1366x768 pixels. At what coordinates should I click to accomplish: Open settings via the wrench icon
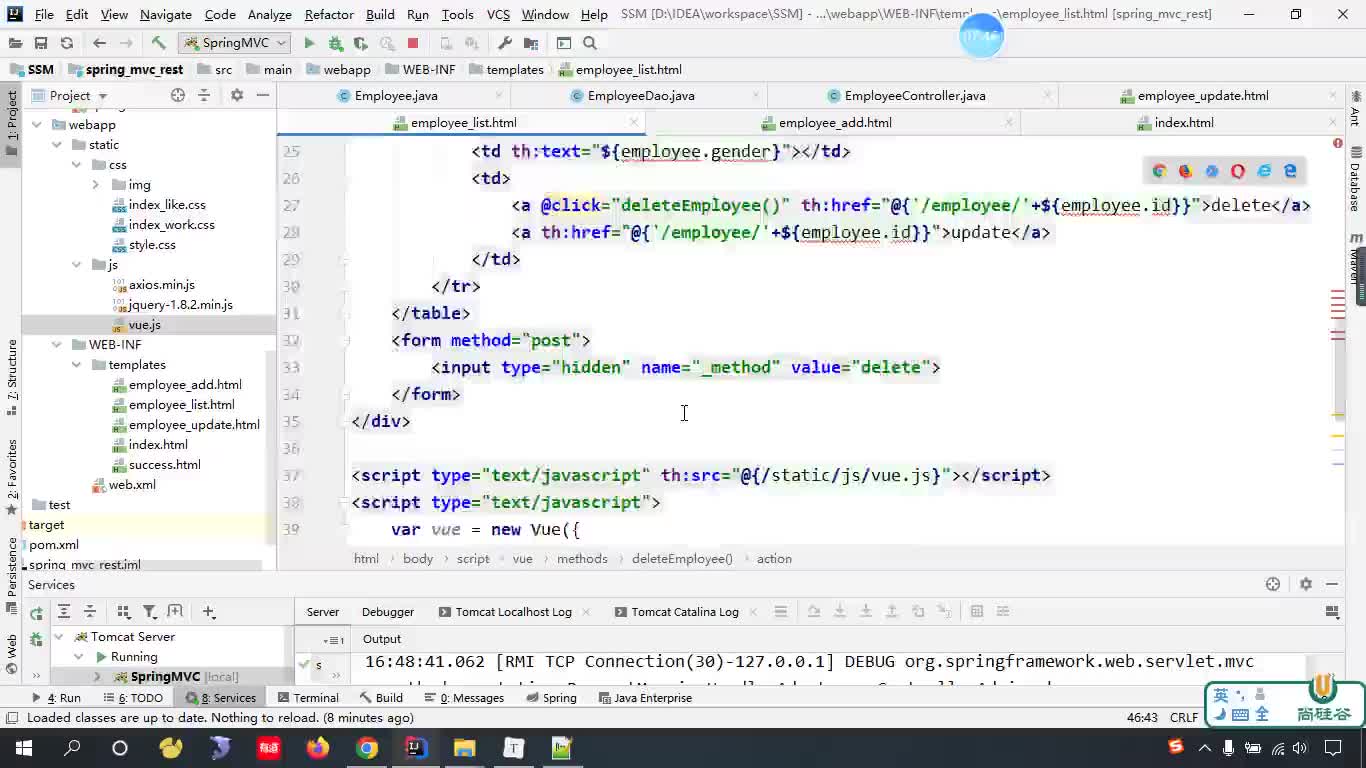(504, 43)
